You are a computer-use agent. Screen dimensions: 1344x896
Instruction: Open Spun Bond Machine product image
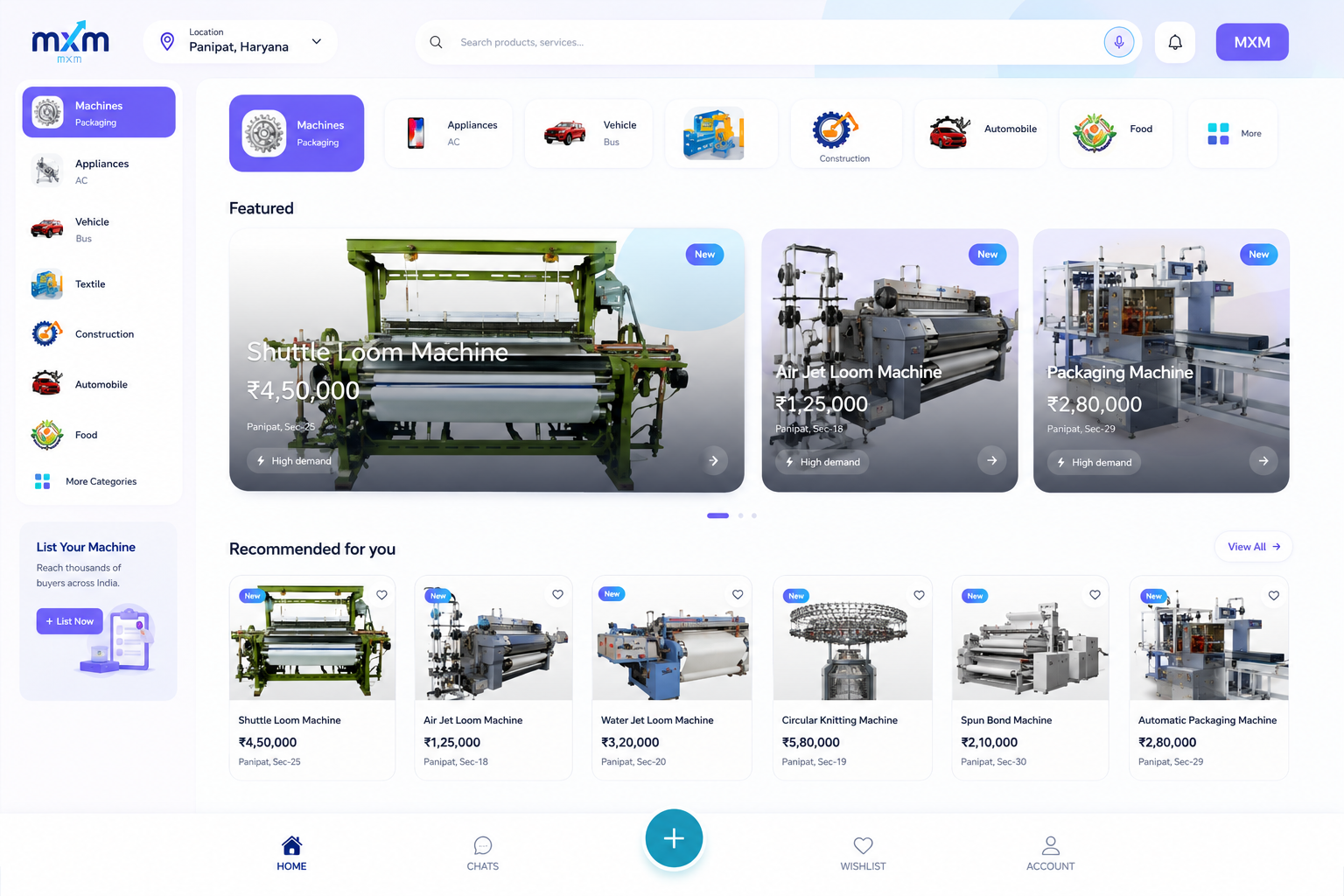1030,638
